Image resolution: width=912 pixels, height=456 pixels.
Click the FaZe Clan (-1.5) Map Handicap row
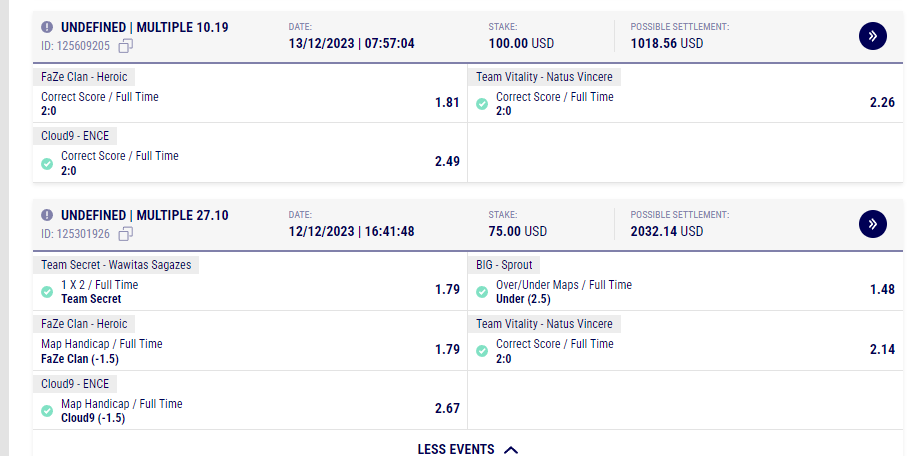tap(250, 351)
